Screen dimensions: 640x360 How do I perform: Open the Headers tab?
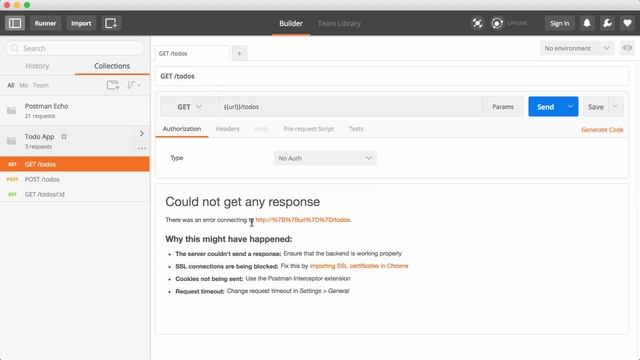click(x=227, y=129)
